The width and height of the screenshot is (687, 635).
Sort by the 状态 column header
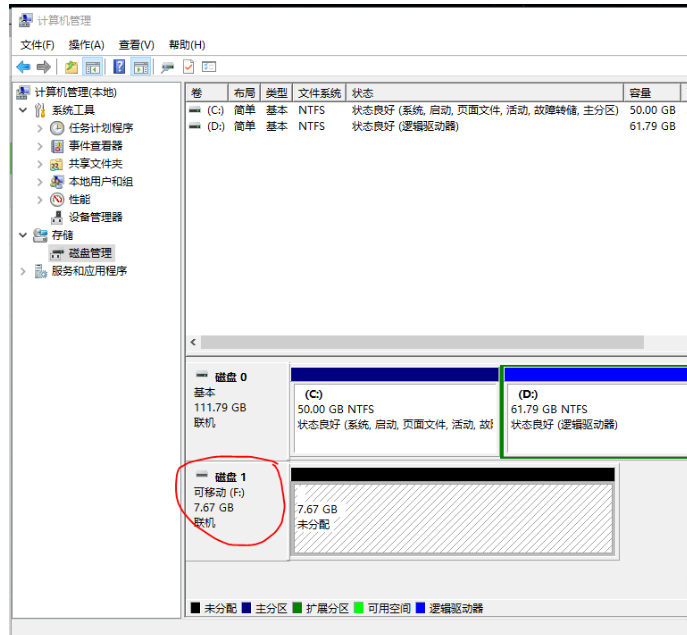point(485,93)
